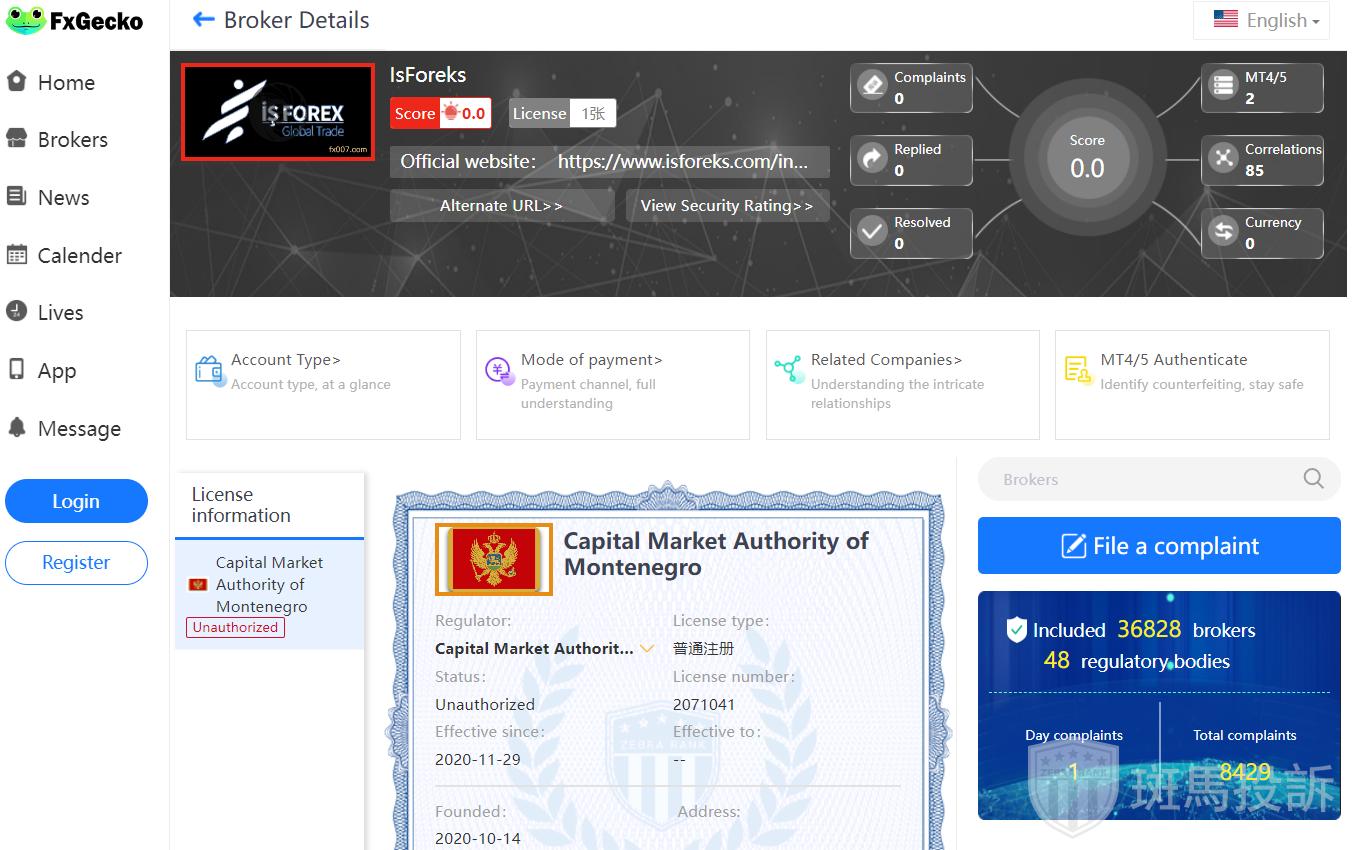
Task: Click the Correlations icon
Action: pyautogui.click(x=1223, y=159)
